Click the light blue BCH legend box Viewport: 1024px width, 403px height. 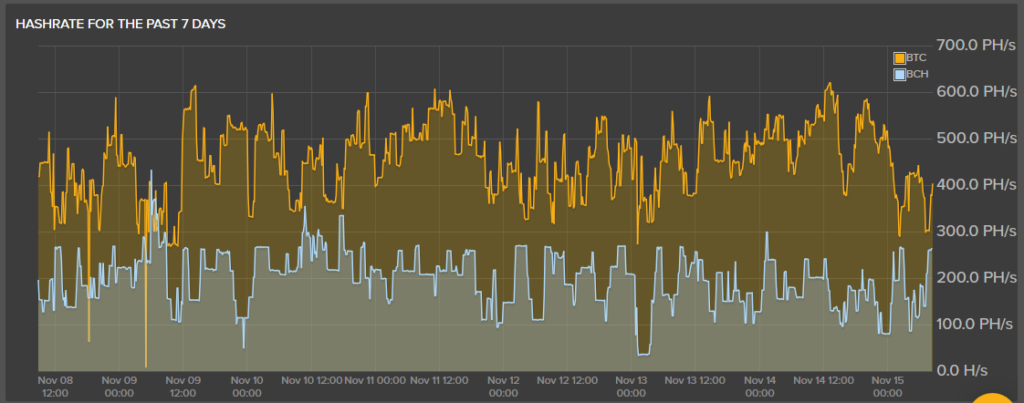pos(900,75)
